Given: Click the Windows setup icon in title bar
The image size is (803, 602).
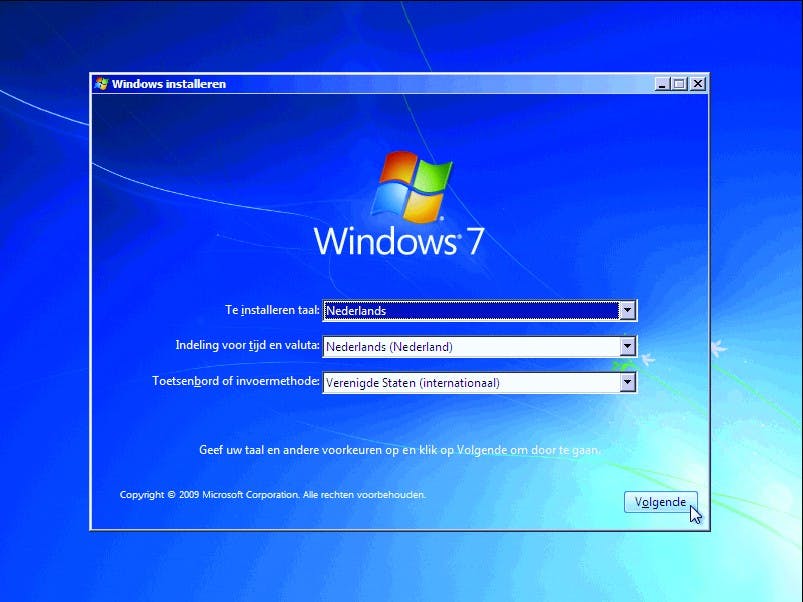Looking at the screenshot, I should coord(101,83).
